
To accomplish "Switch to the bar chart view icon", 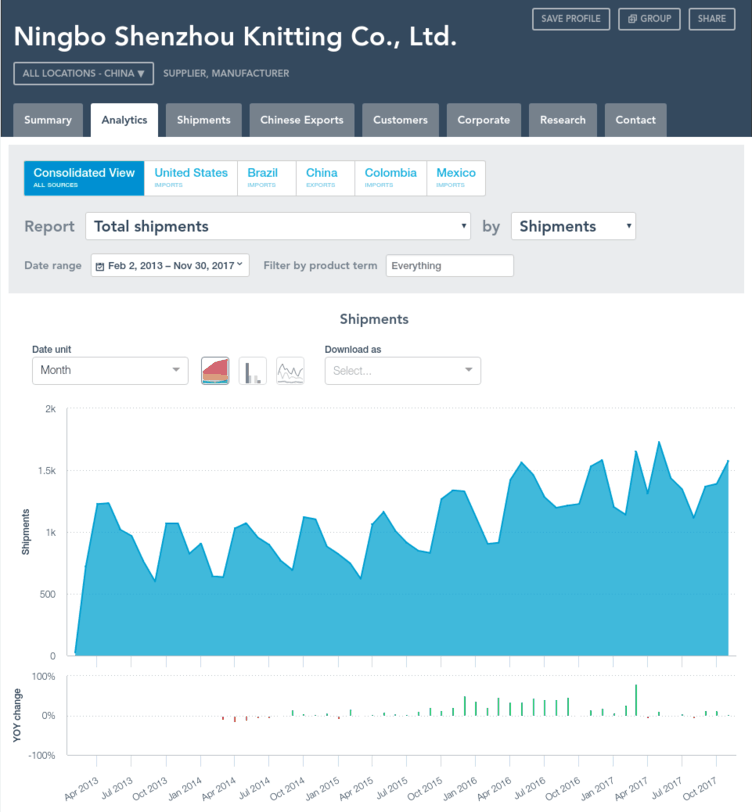I will tap(253, 371).
